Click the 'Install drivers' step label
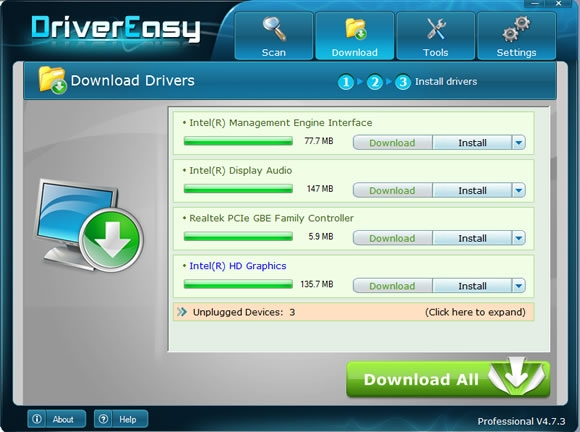Image resolution: width=580 pixels, height=432 pixels. tap(446, 81)
